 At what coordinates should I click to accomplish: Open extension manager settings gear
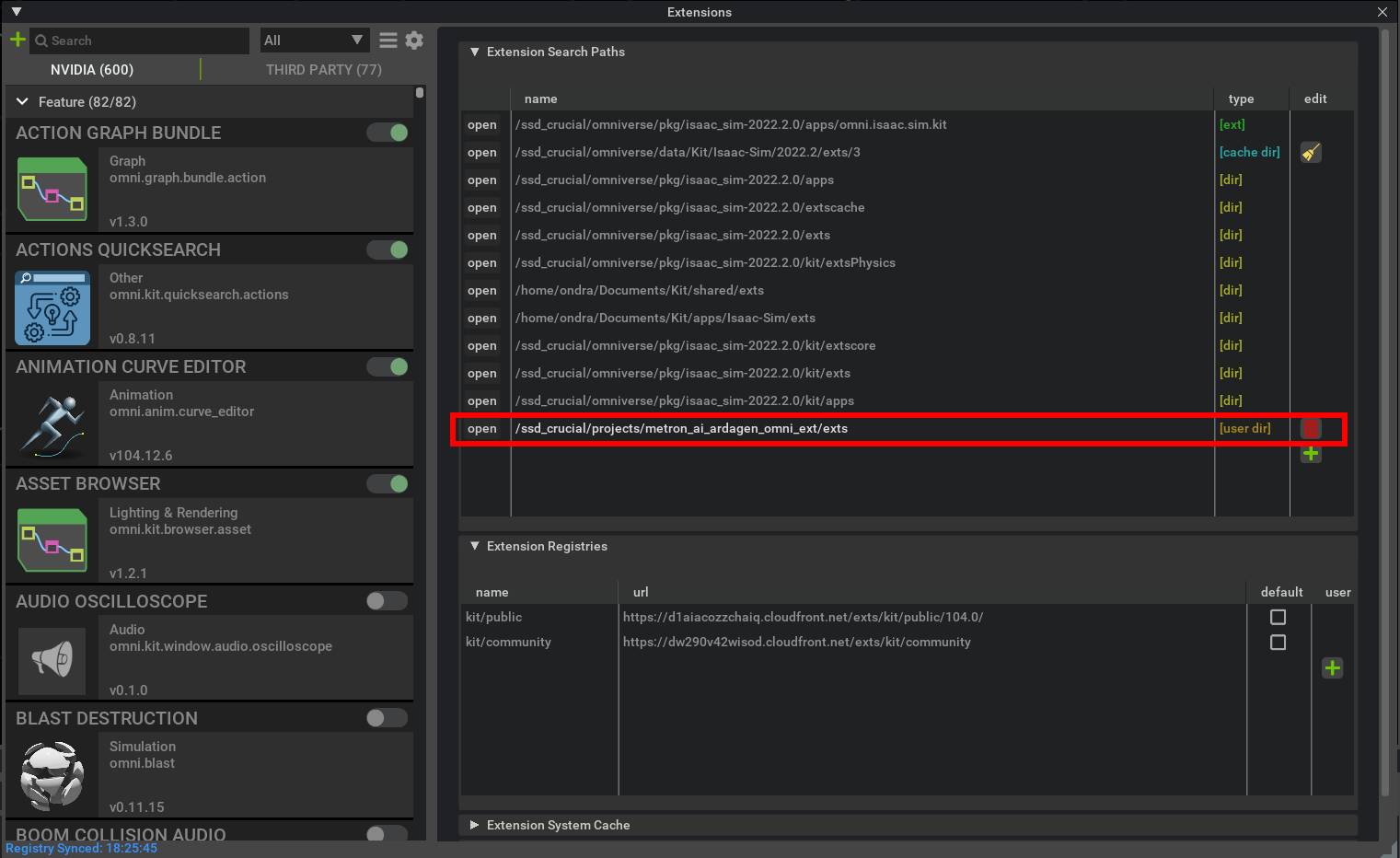(x=414, y=41)
